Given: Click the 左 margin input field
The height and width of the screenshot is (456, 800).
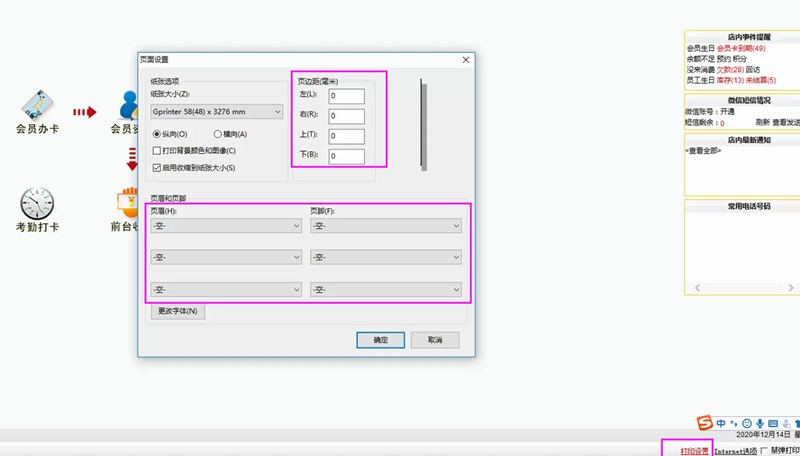Looking at the screenshot, I should coord(346,96).
